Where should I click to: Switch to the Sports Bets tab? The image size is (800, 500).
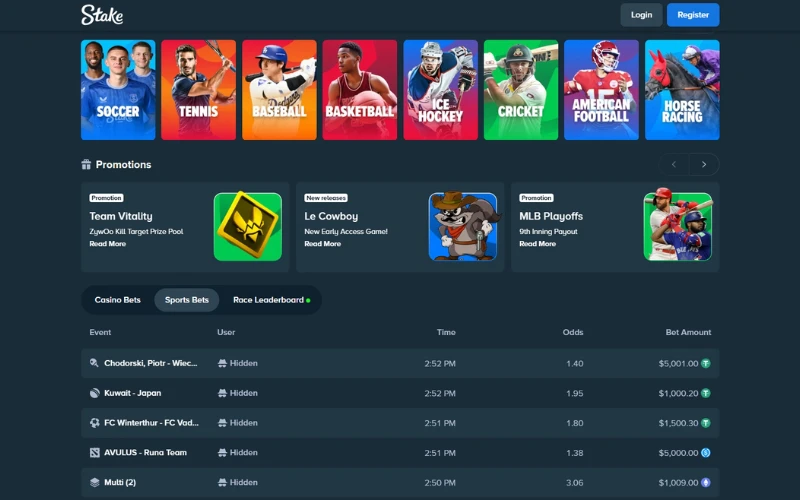tap(187, 300)
